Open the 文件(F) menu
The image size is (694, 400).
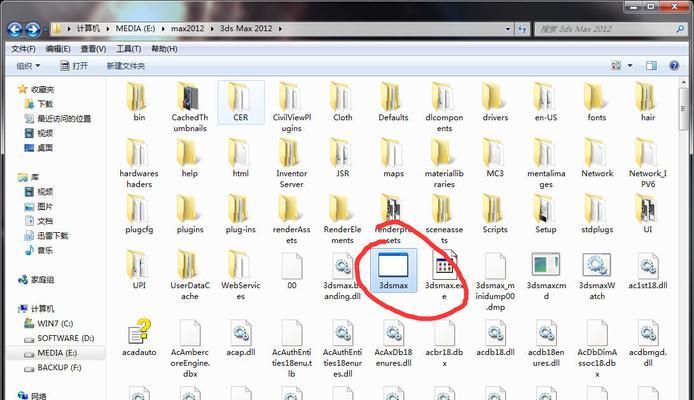pyautogui.click(x=23, y=49)
